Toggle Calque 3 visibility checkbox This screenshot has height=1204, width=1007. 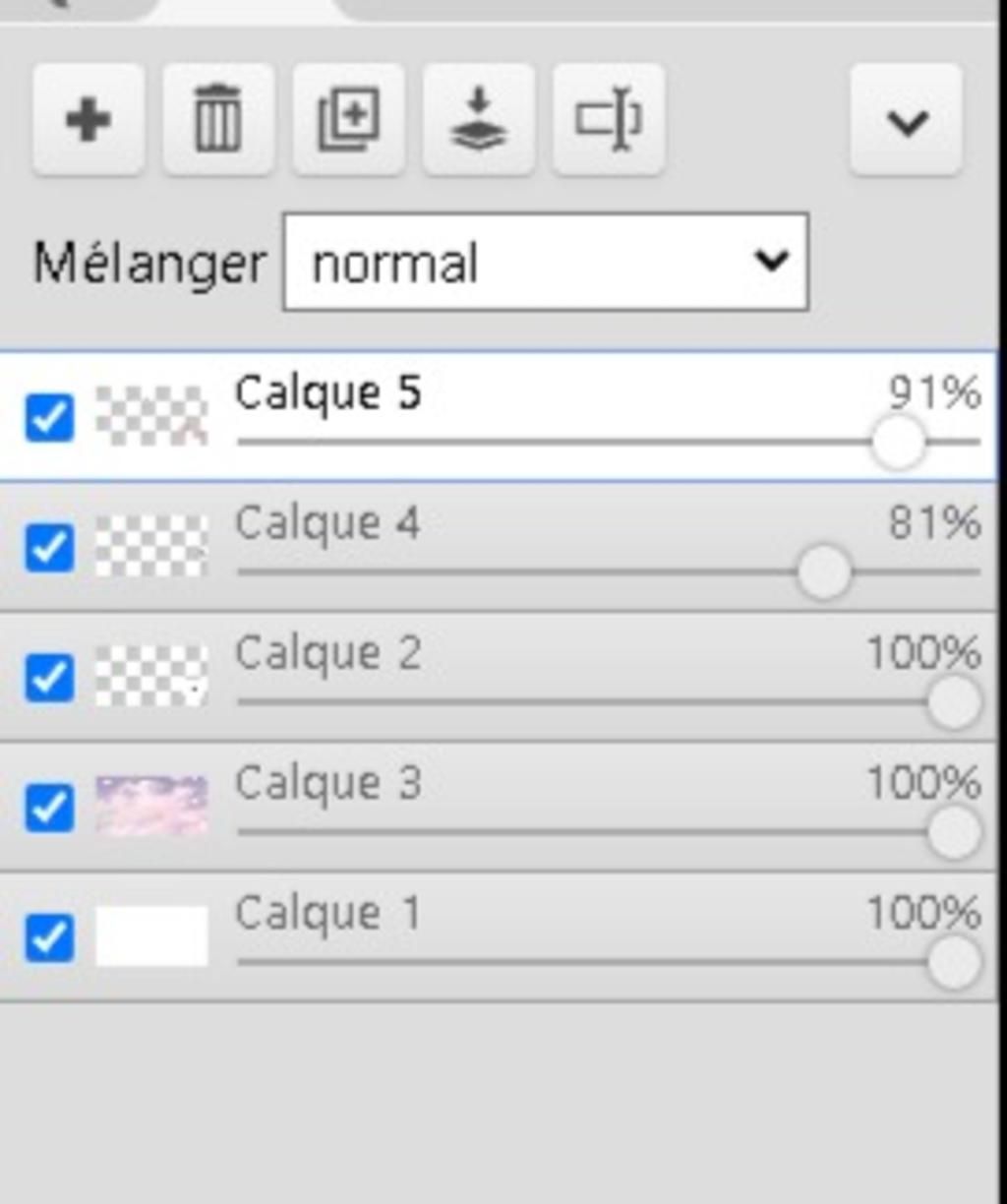point(49,808)
